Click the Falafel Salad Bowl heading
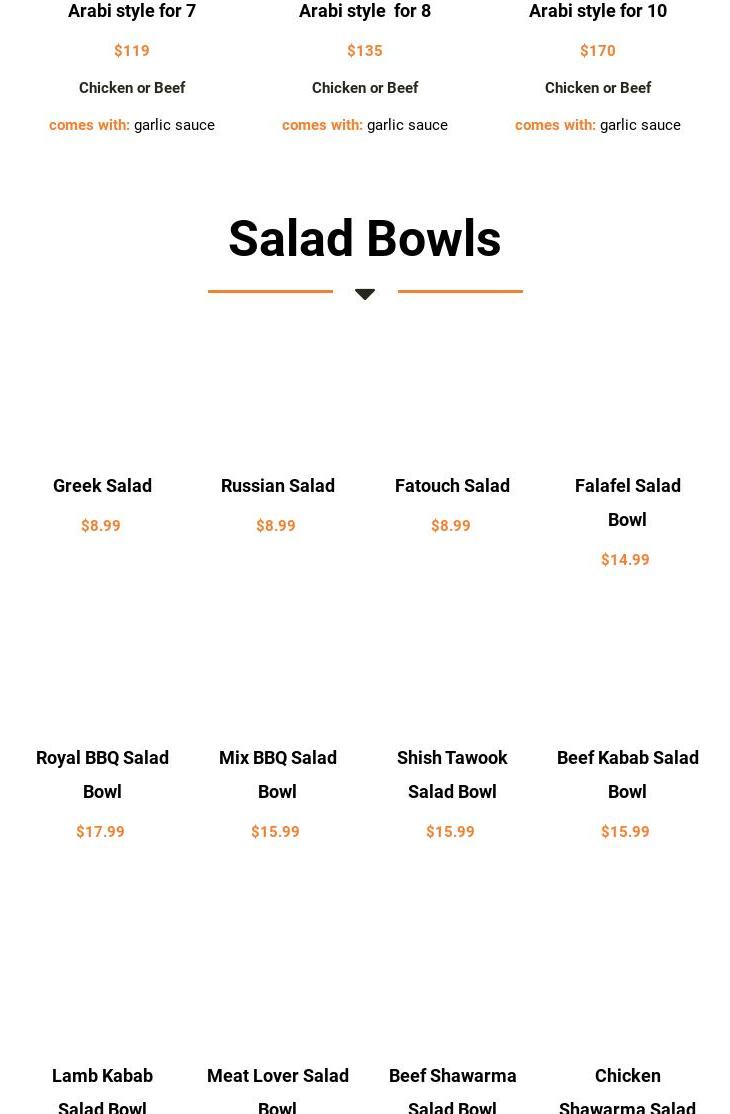730x1114 pixels. (x=627, y=501)
